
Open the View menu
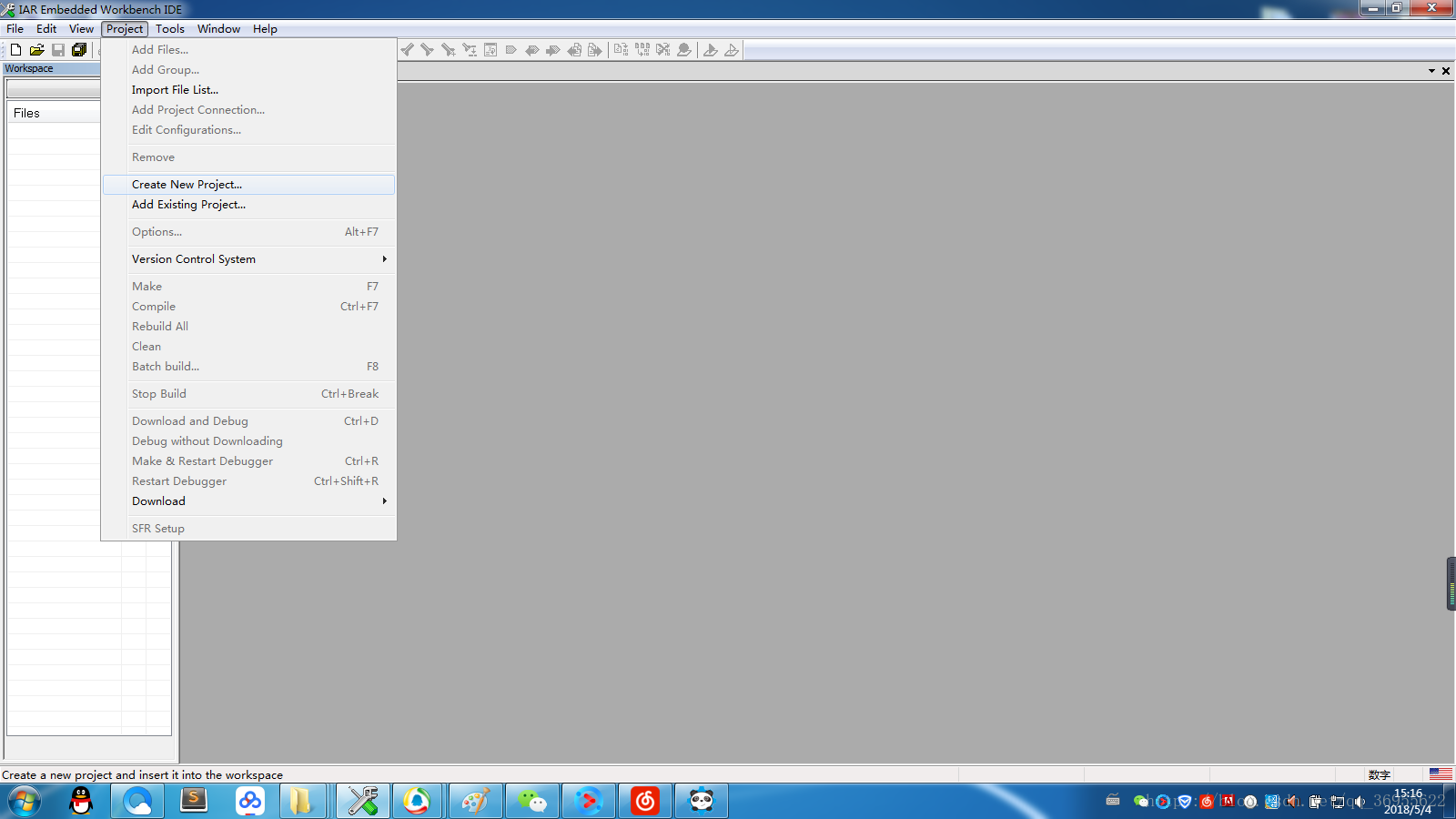point(81,29)
